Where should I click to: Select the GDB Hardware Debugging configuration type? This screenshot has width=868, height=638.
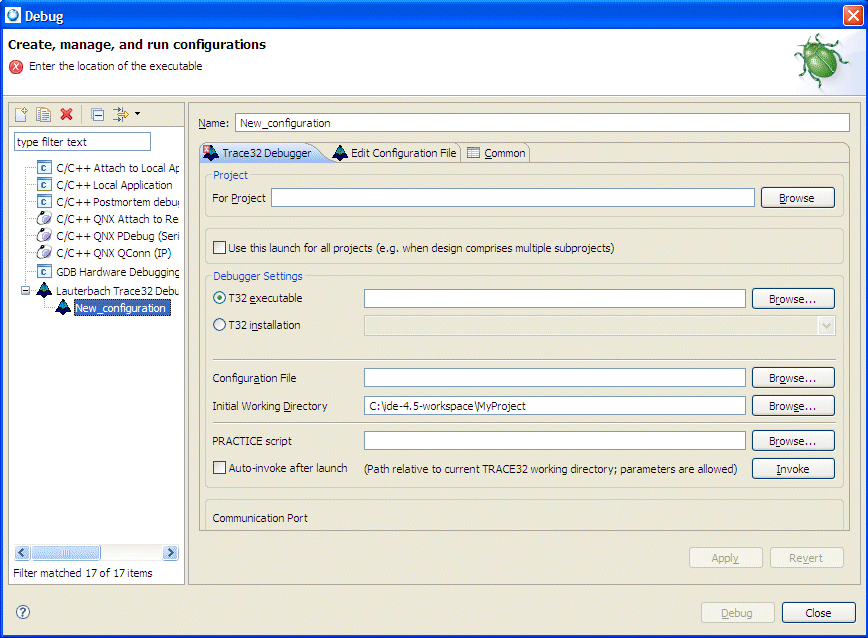coord(114,271)
